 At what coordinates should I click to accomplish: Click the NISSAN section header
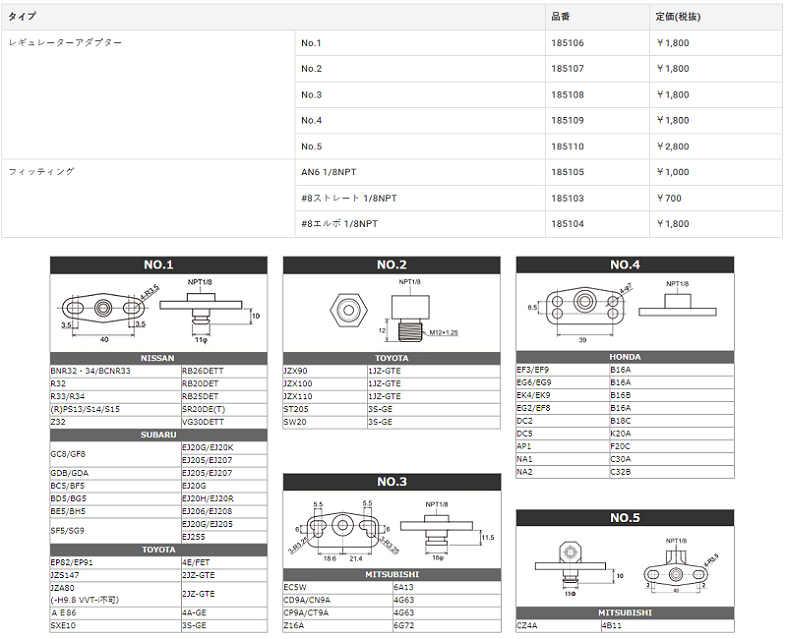click(x=159, y=358)
